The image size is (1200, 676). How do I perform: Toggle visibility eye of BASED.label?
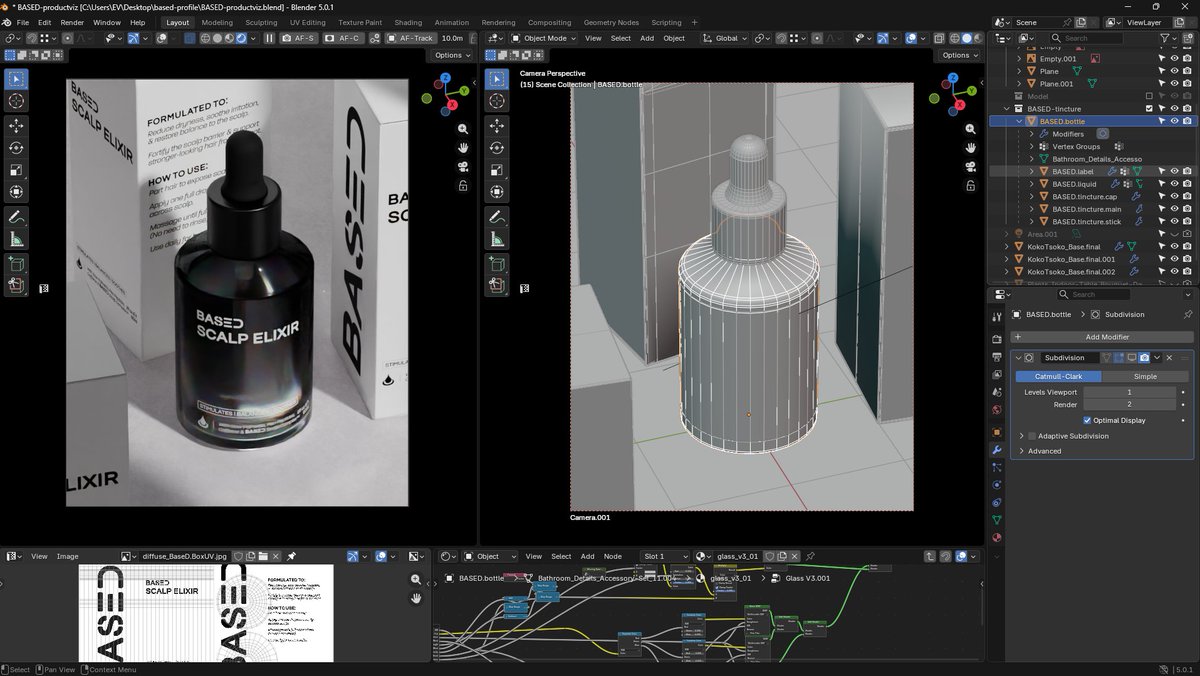[1174, 171]
